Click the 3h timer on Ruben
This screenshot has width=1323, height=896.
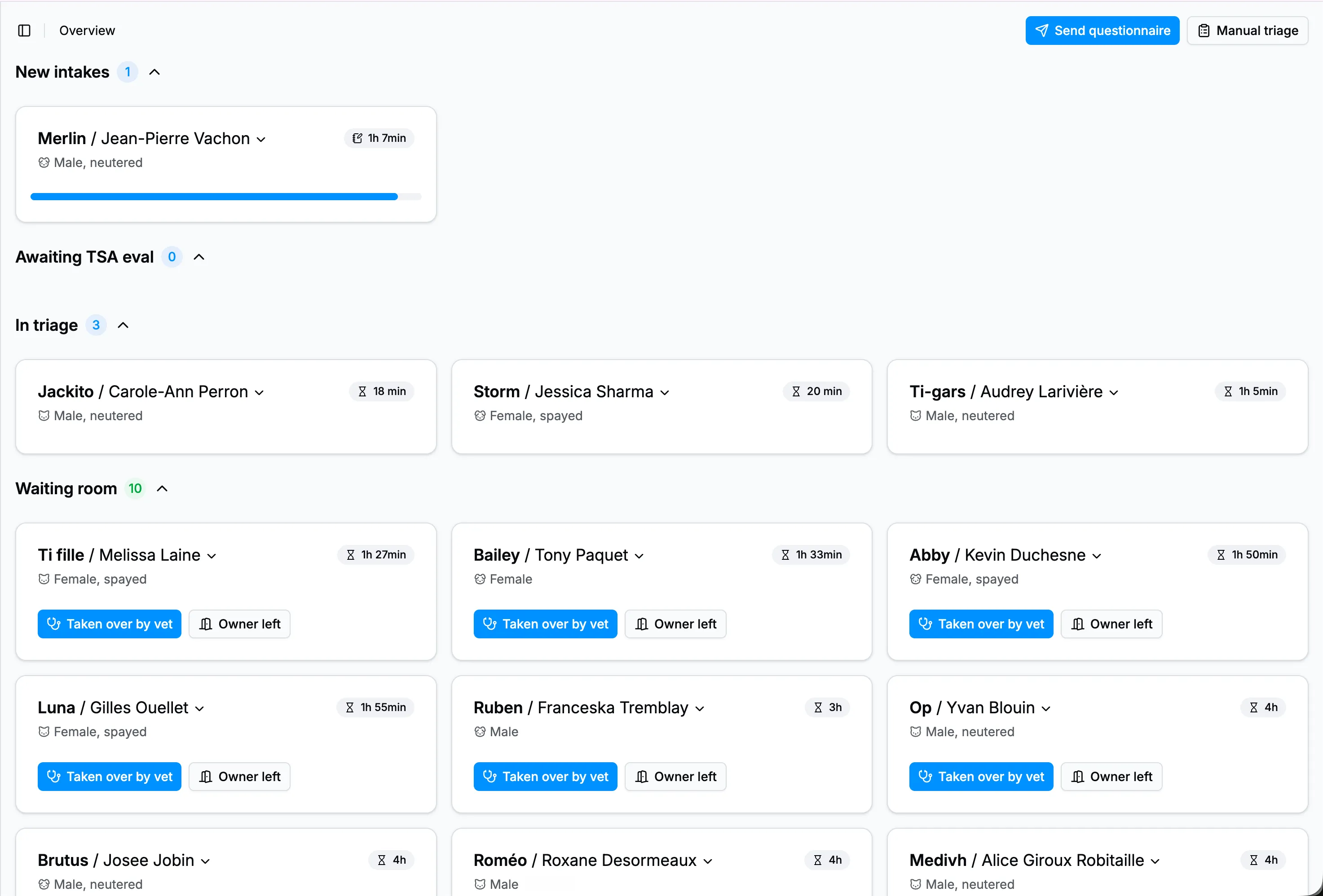pos(828,707)
